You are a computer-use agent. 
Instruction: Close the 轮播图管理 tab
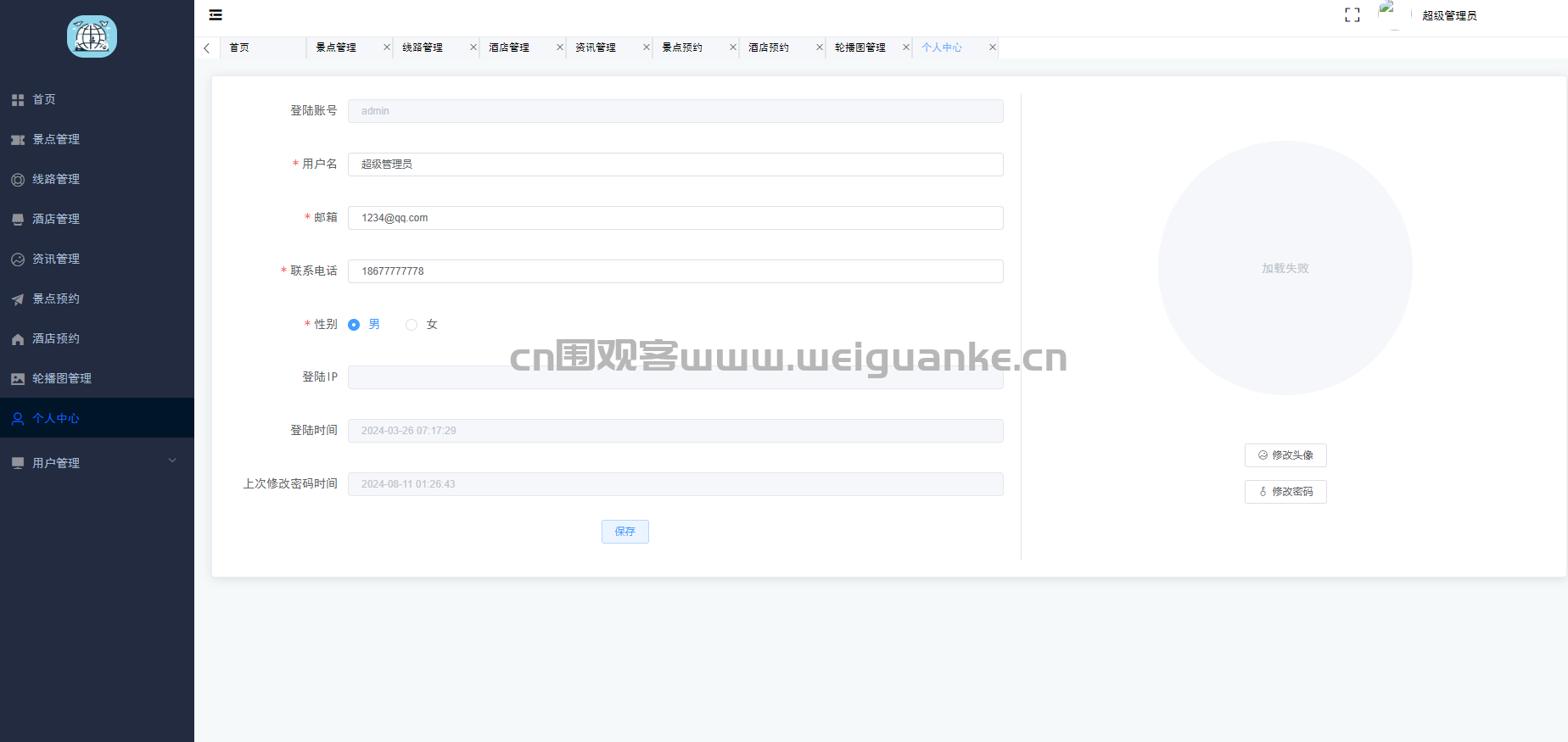tap(905, 47)
